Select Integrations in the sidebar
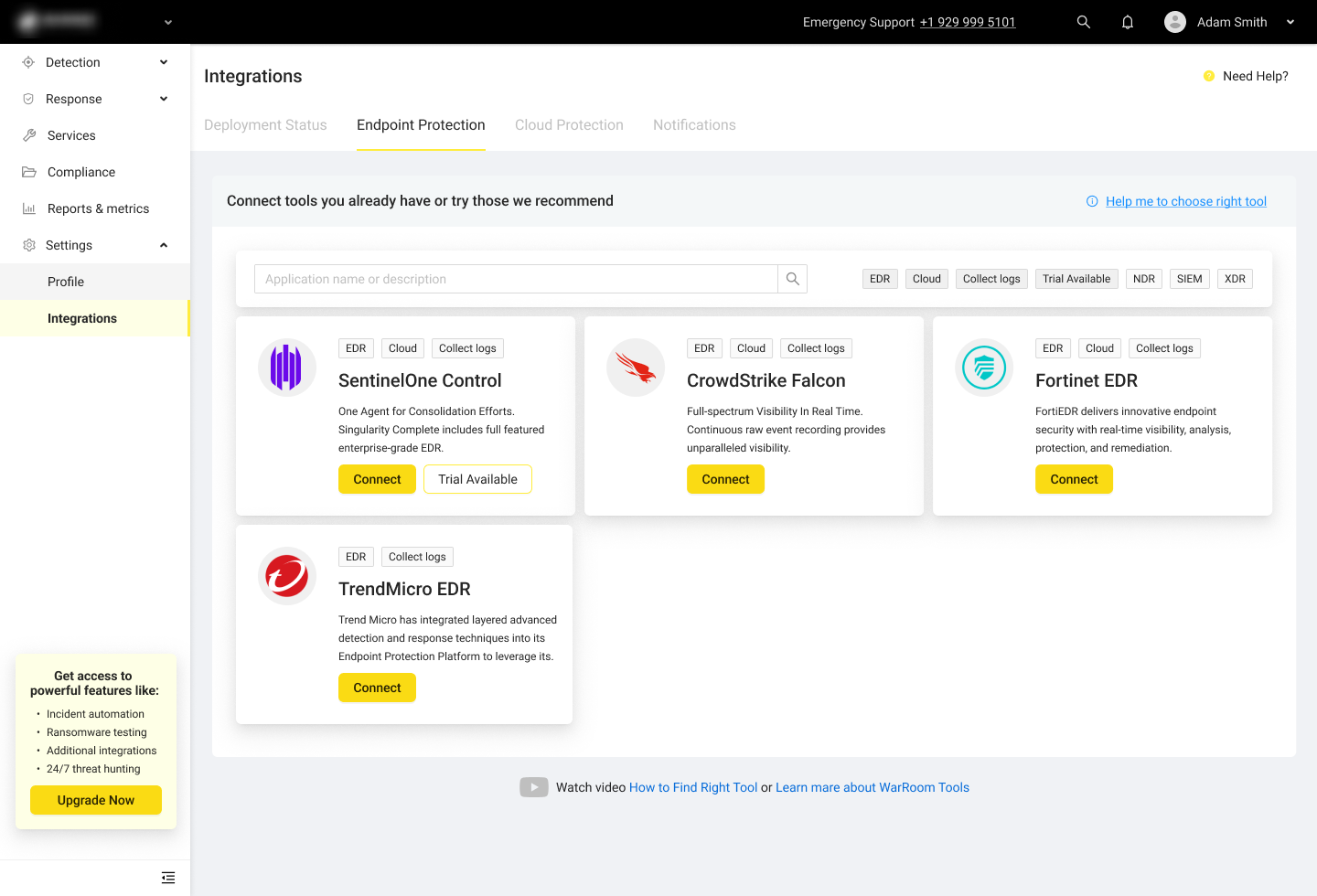Screen dimensions: 1317x896 point(95,318)
